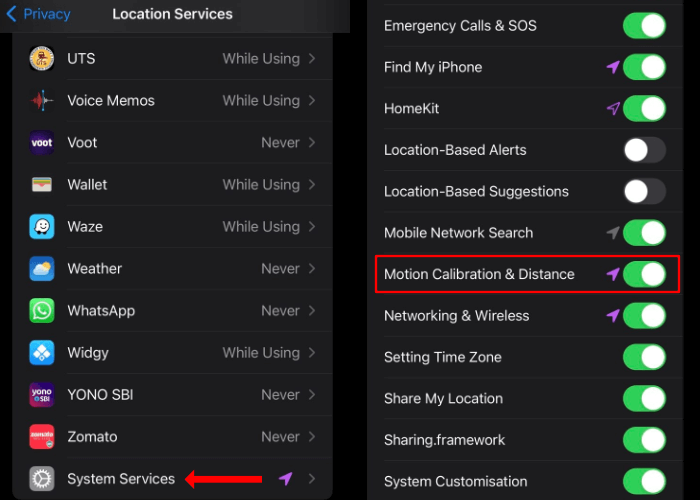
Task: Tap the Zomato app icon
Action: tap(42, 437)
